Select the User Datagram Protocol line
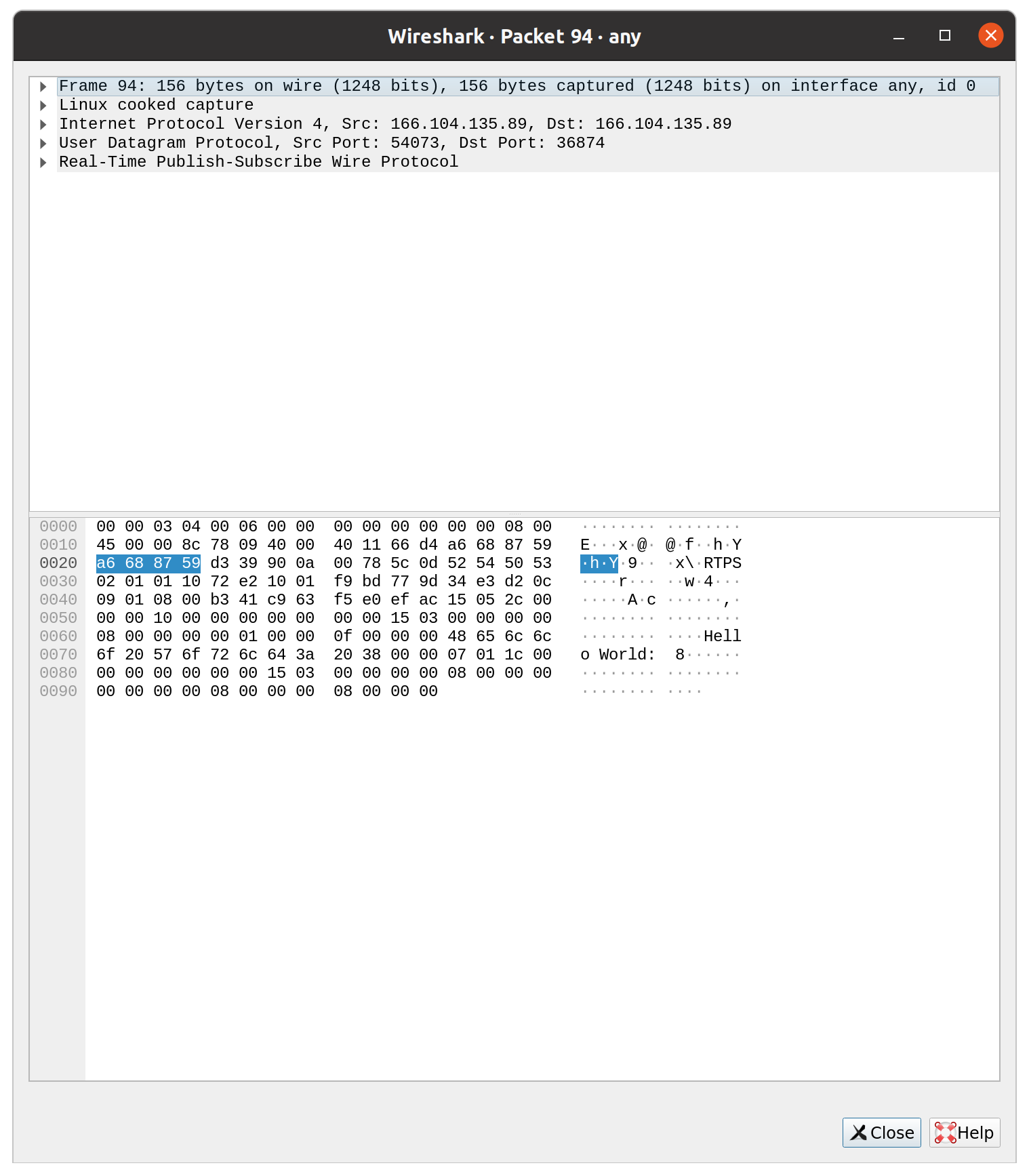1029x1176 pixels. click(x=528, y=143)
